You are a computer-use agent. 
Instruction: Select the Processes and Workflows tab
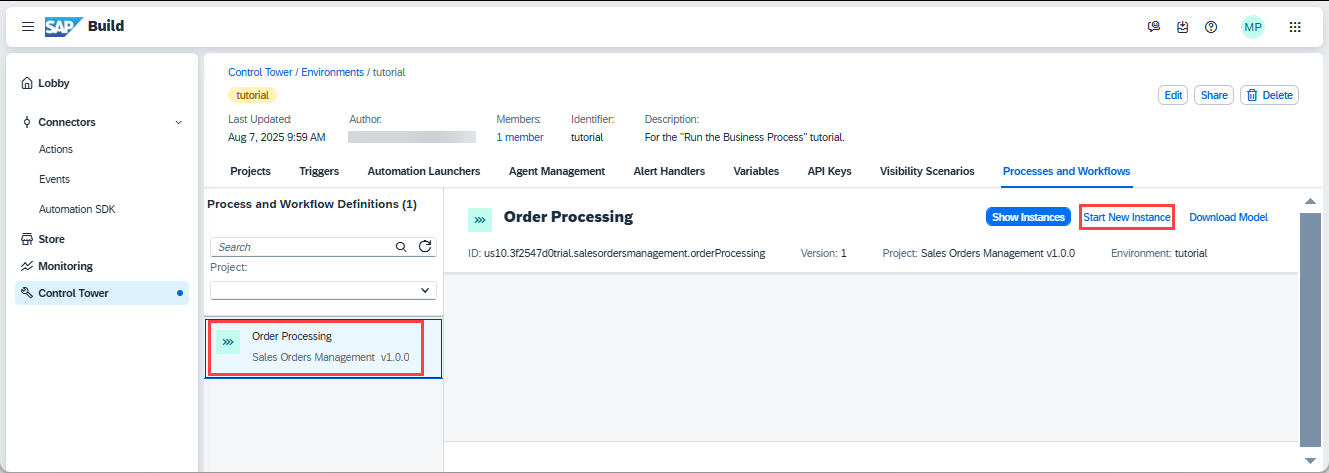[1067, 171]
